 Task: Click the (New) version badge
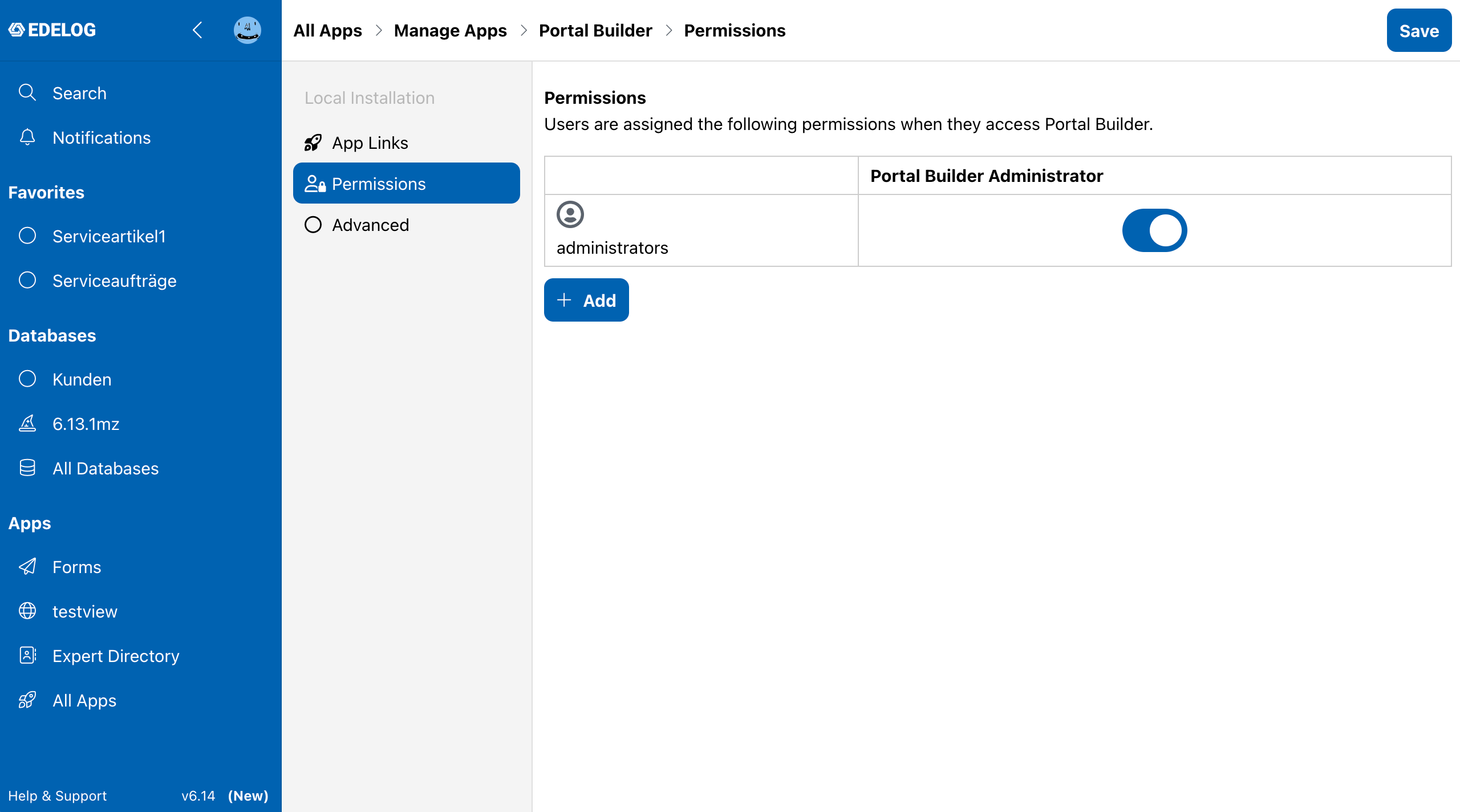248,795
